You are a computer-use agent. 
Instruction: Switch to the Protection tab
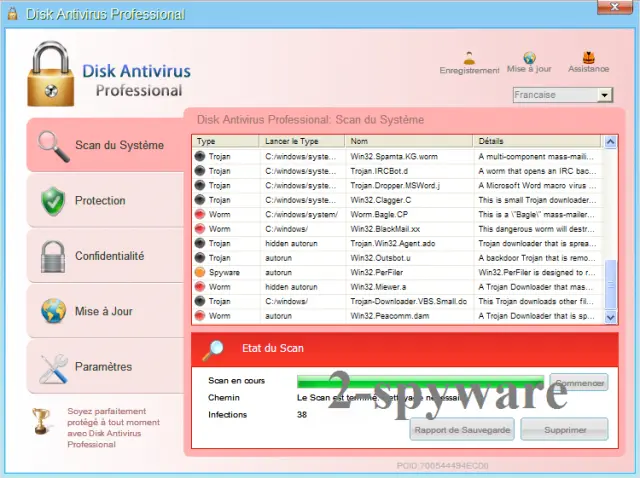pyautogui.click(x=105, y=201)
